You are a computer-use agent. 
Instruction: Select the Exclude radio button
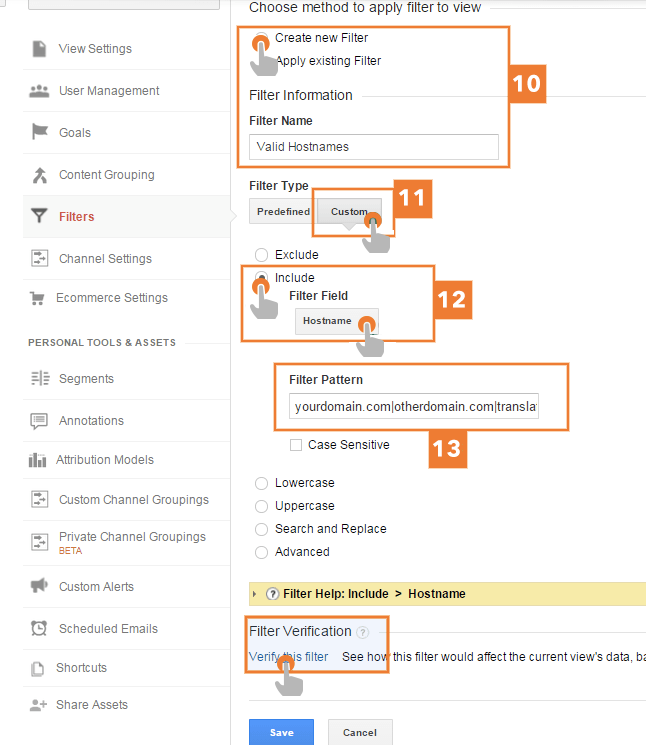(262, 255)
